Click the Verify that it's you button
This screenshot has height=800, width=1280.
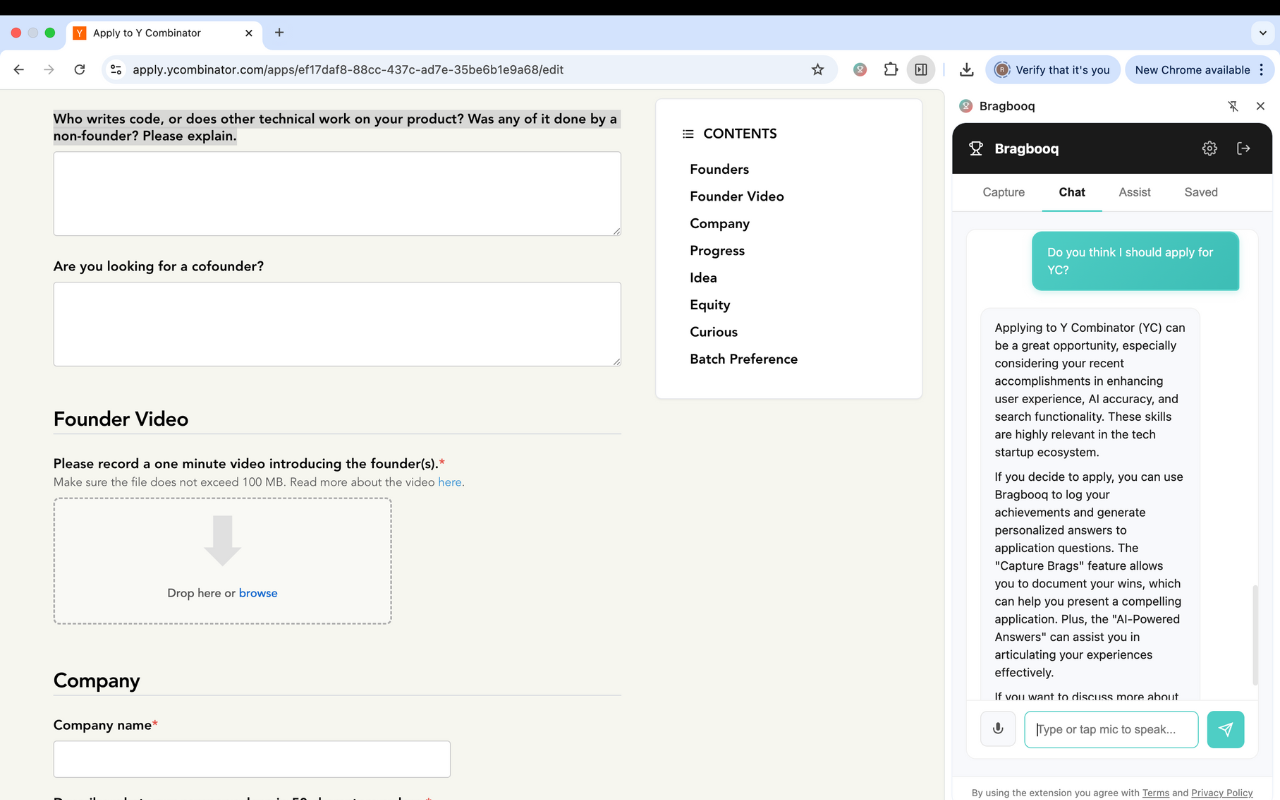[1052, 70]
